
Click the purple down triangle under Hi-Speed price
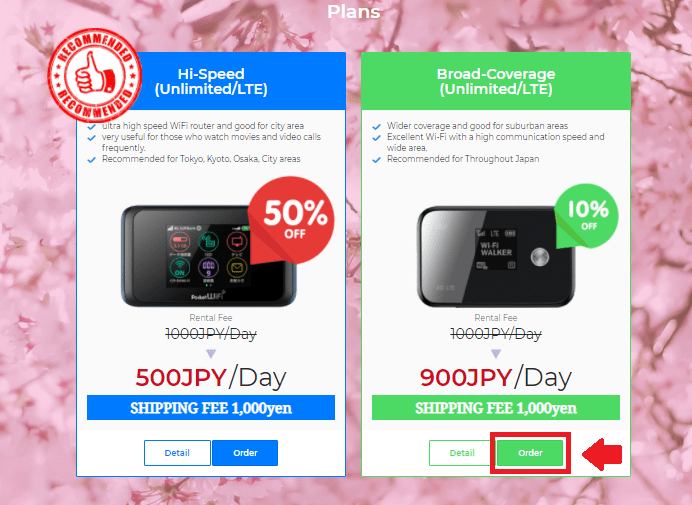pyautogui.click(x=211, y=354)
